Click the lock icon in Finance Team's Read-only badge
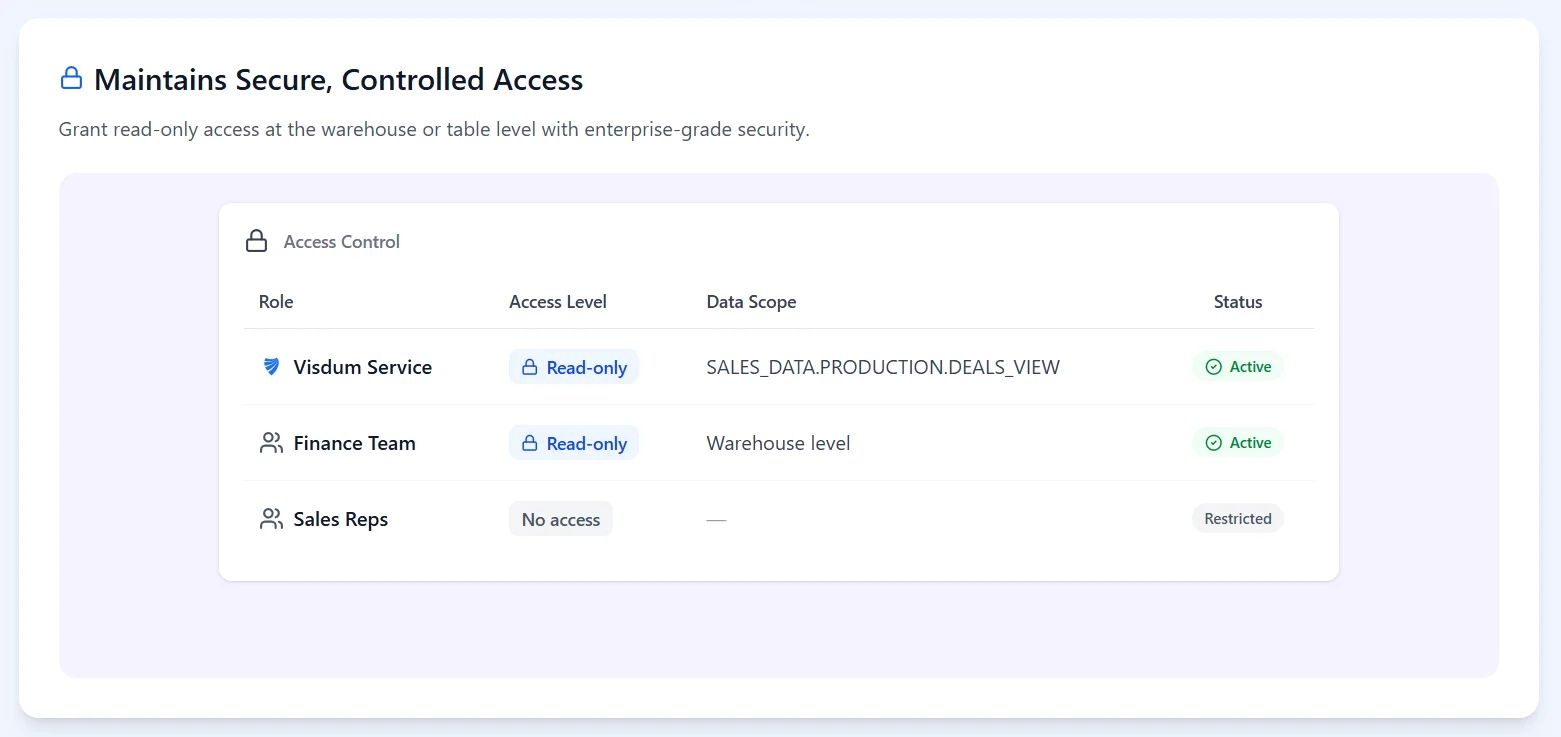The height and width of the screenshot is (737, 1561). coord(530,443)
